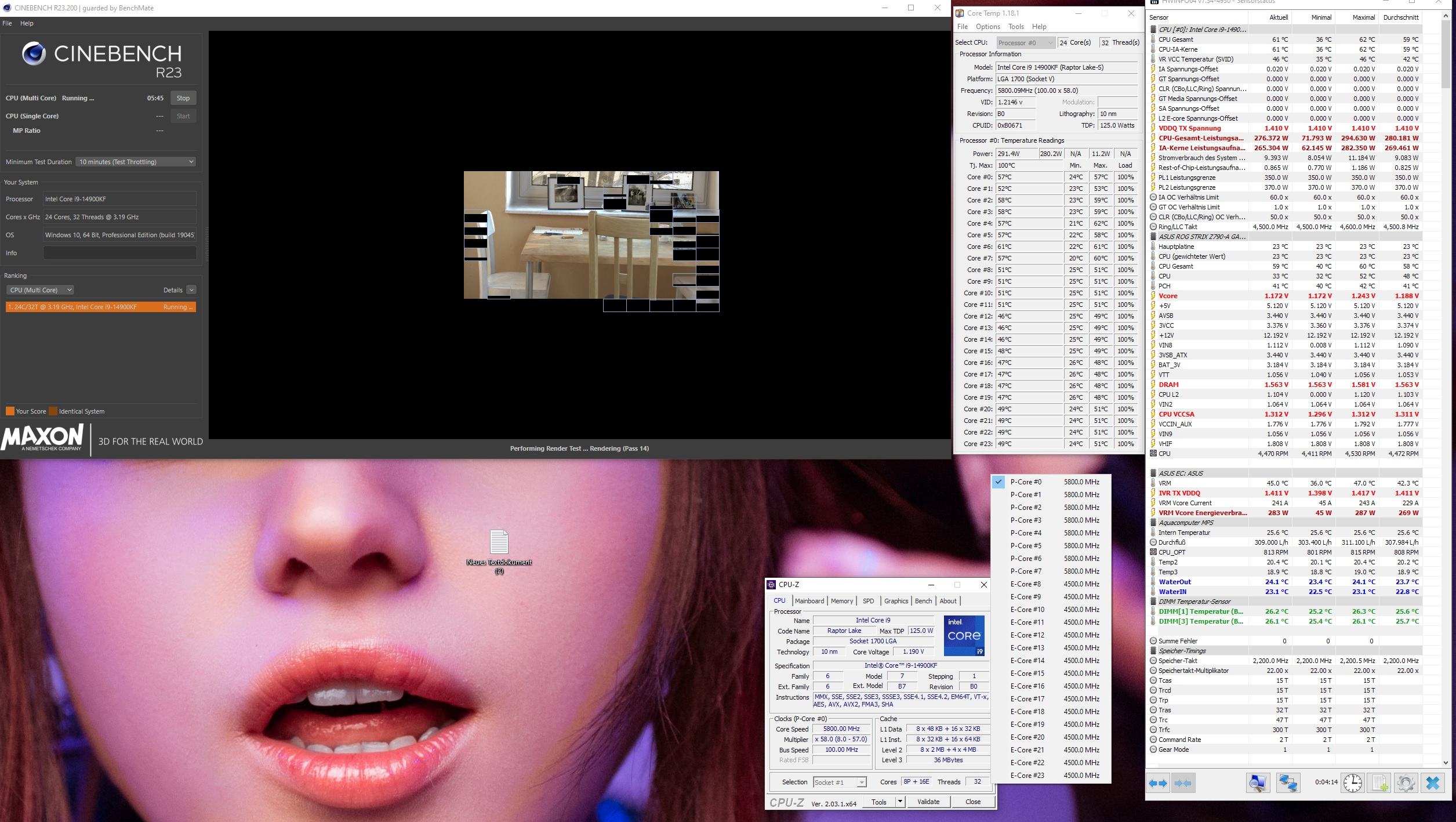Toggle checked P-Core #0 menu entry

pos(1050,482)
